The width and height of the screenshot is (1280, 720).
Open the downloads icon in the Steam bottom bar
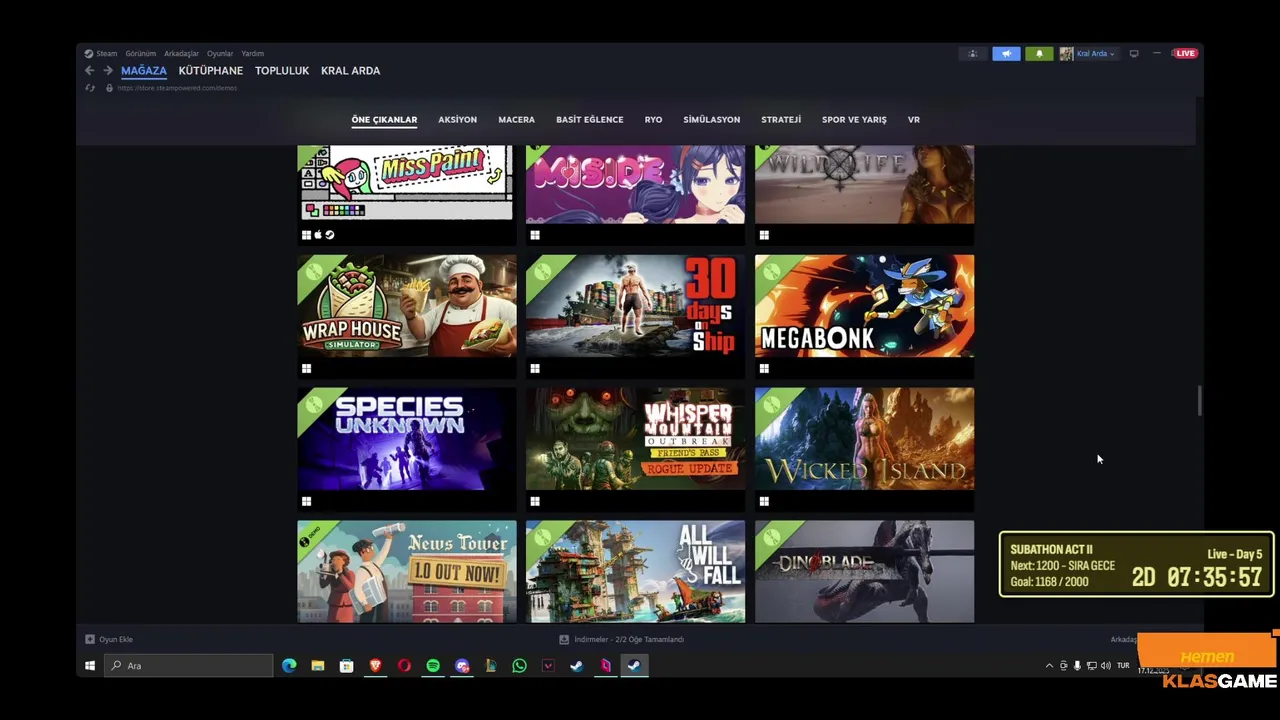pos(564,639)
